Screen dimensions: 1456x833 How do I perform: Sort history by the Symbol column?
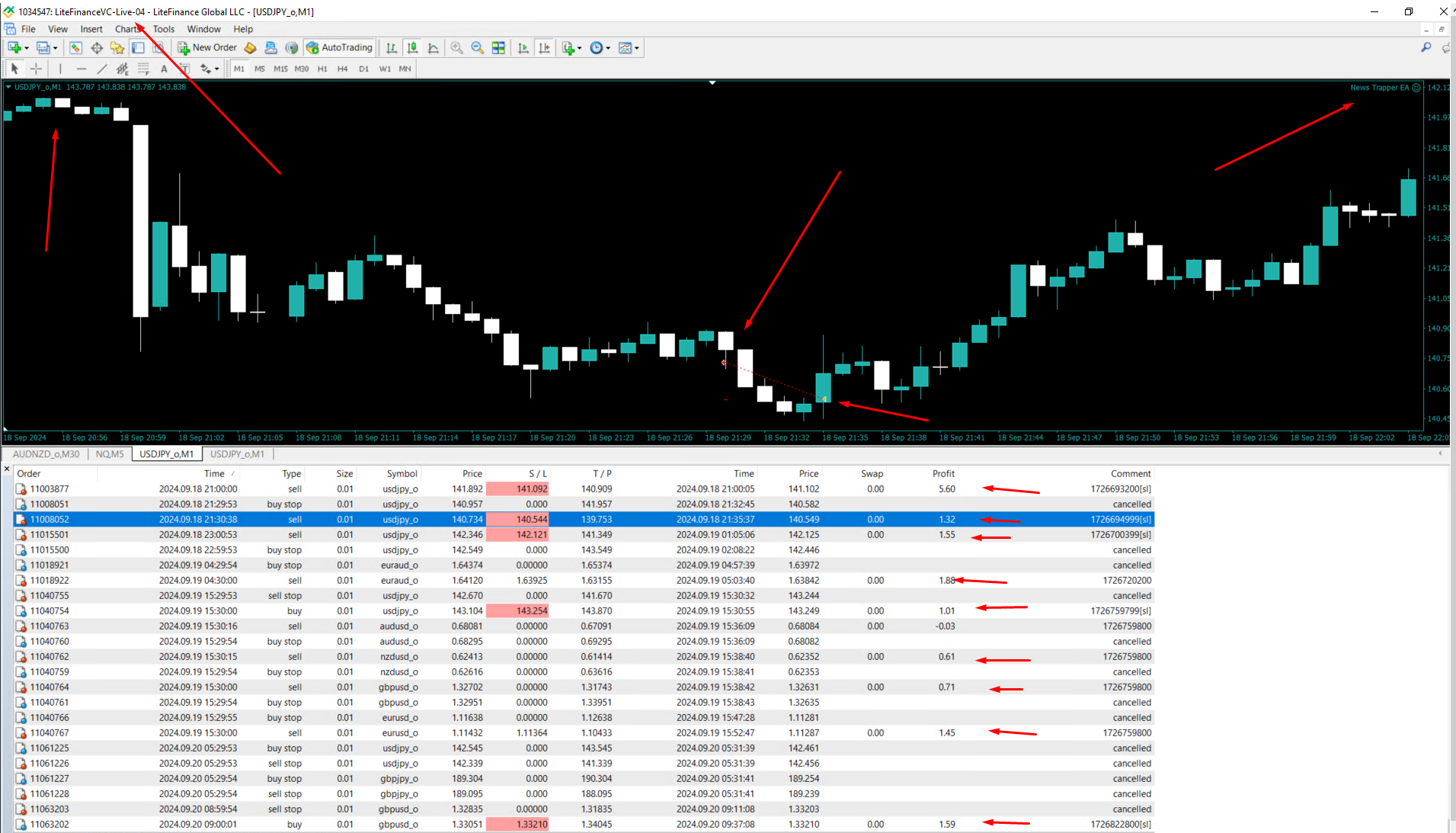(402, 473)
